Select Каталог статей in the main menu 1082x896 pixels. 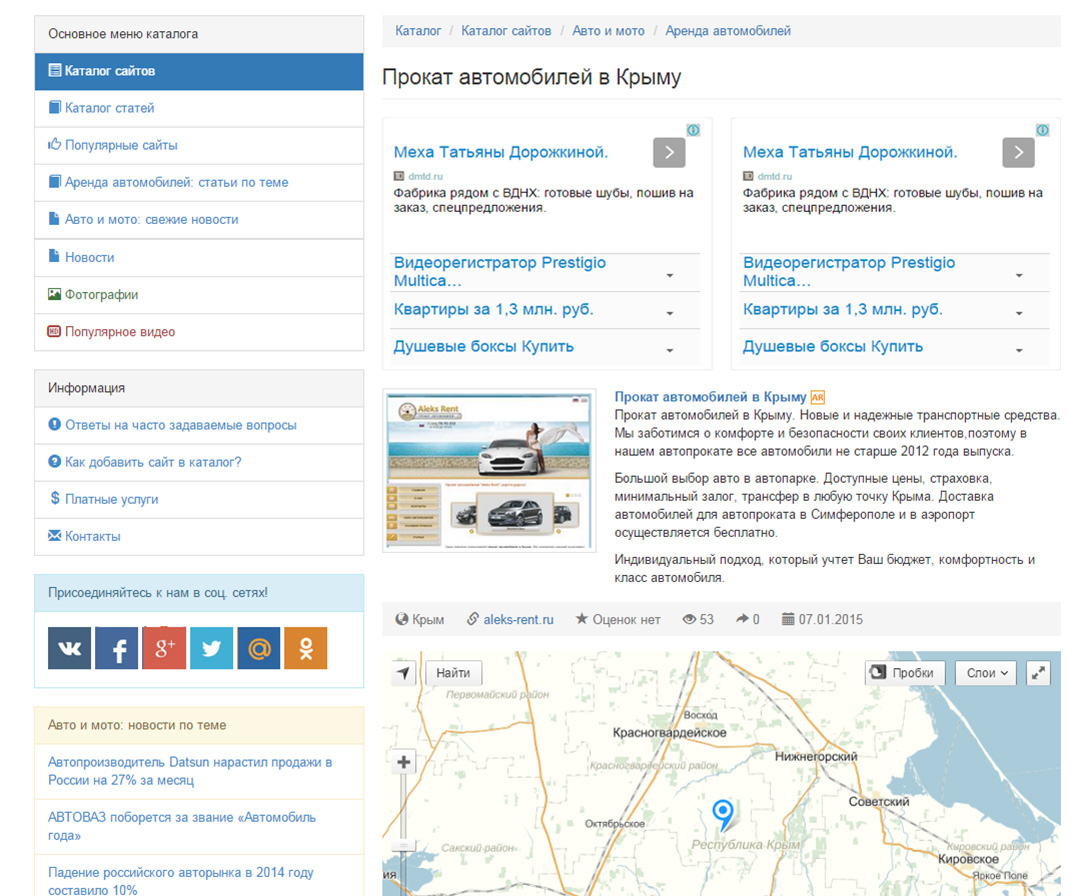click(x=109, y=108)
